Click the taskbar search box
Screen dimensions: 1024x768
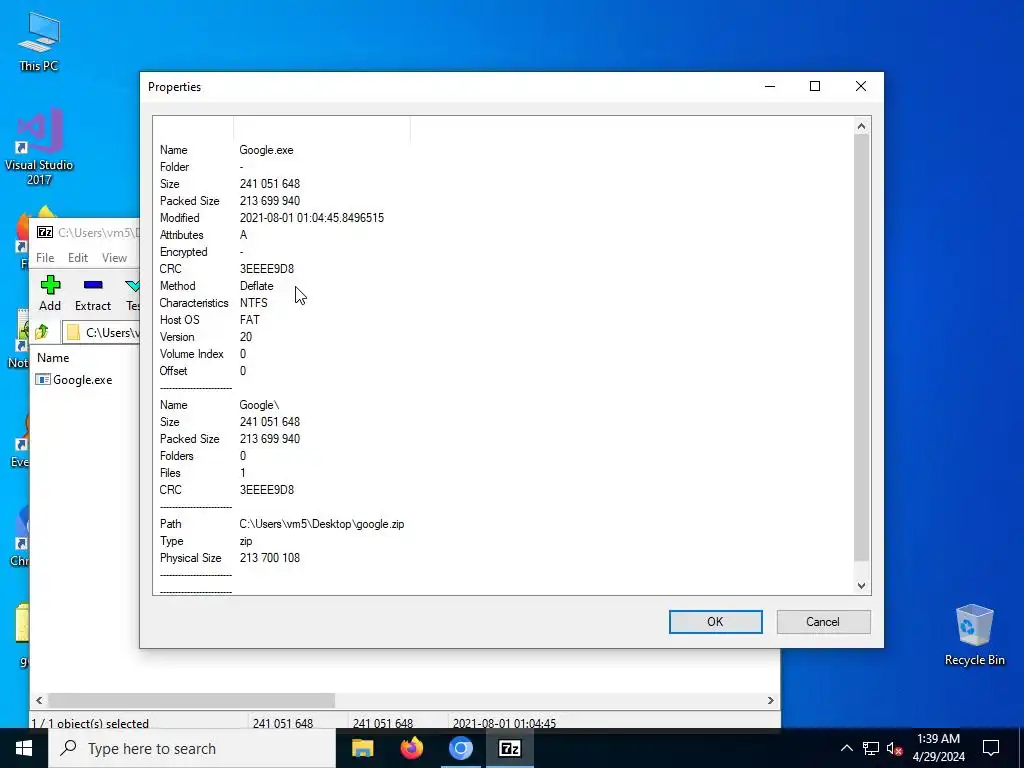[192, 748]
